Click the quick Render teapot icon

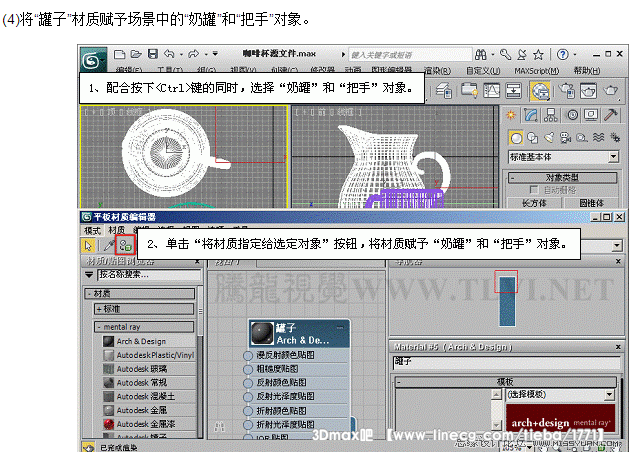[x=610, y=91]
